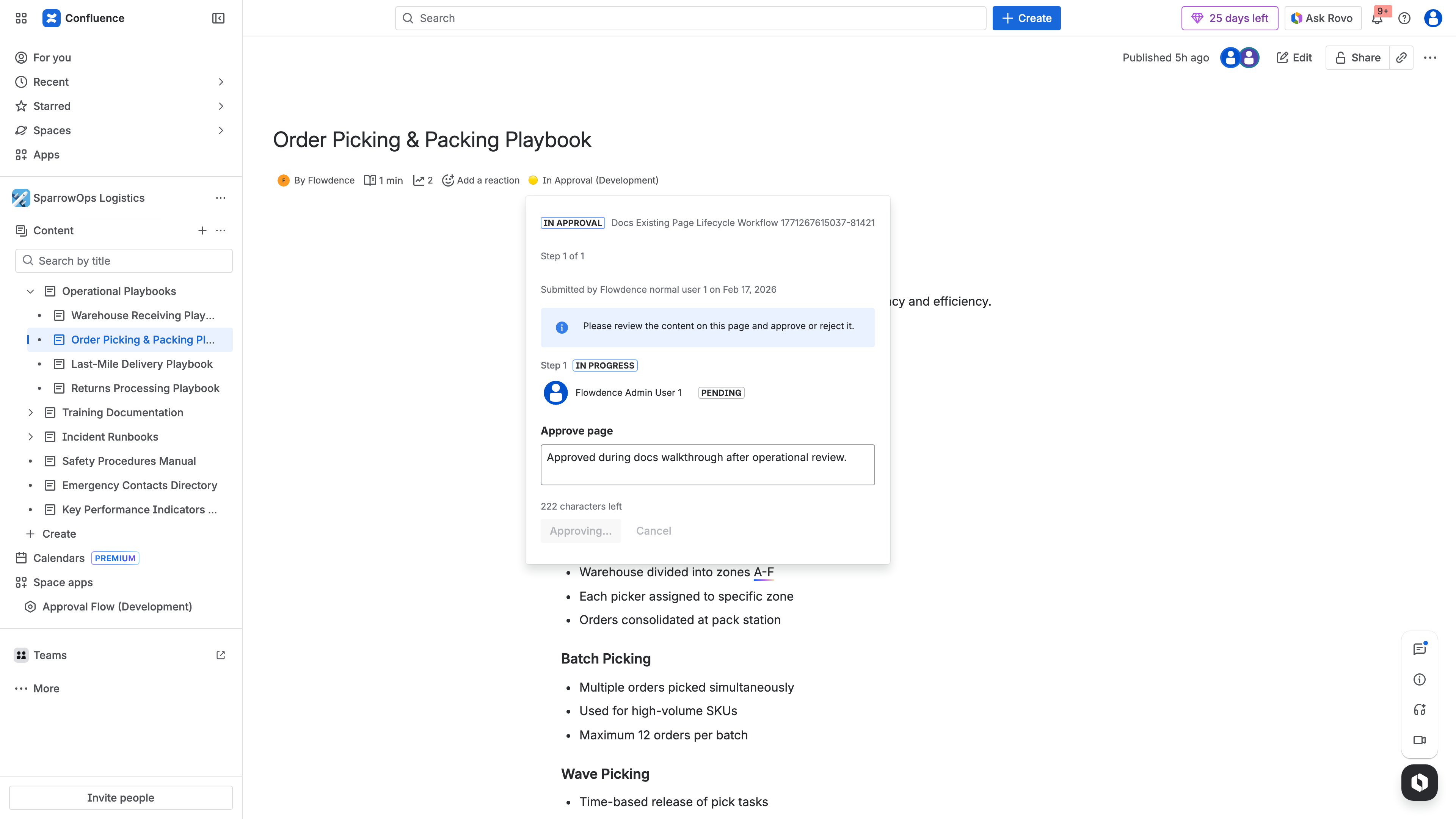Image resolution: width=1456 pixels, height=819 pixels.
Task: Open the comments panel on the right
Action: (1419, 648)
